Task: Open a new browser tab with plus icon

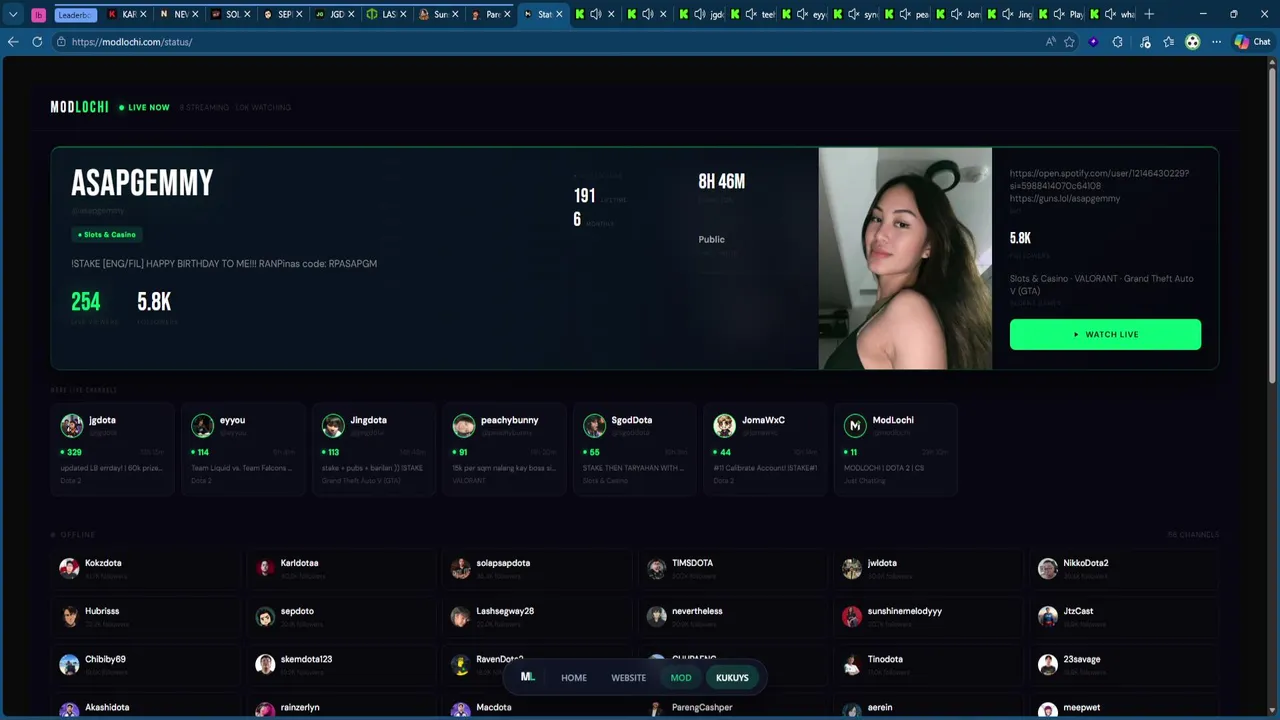Action: (1149, 14)
